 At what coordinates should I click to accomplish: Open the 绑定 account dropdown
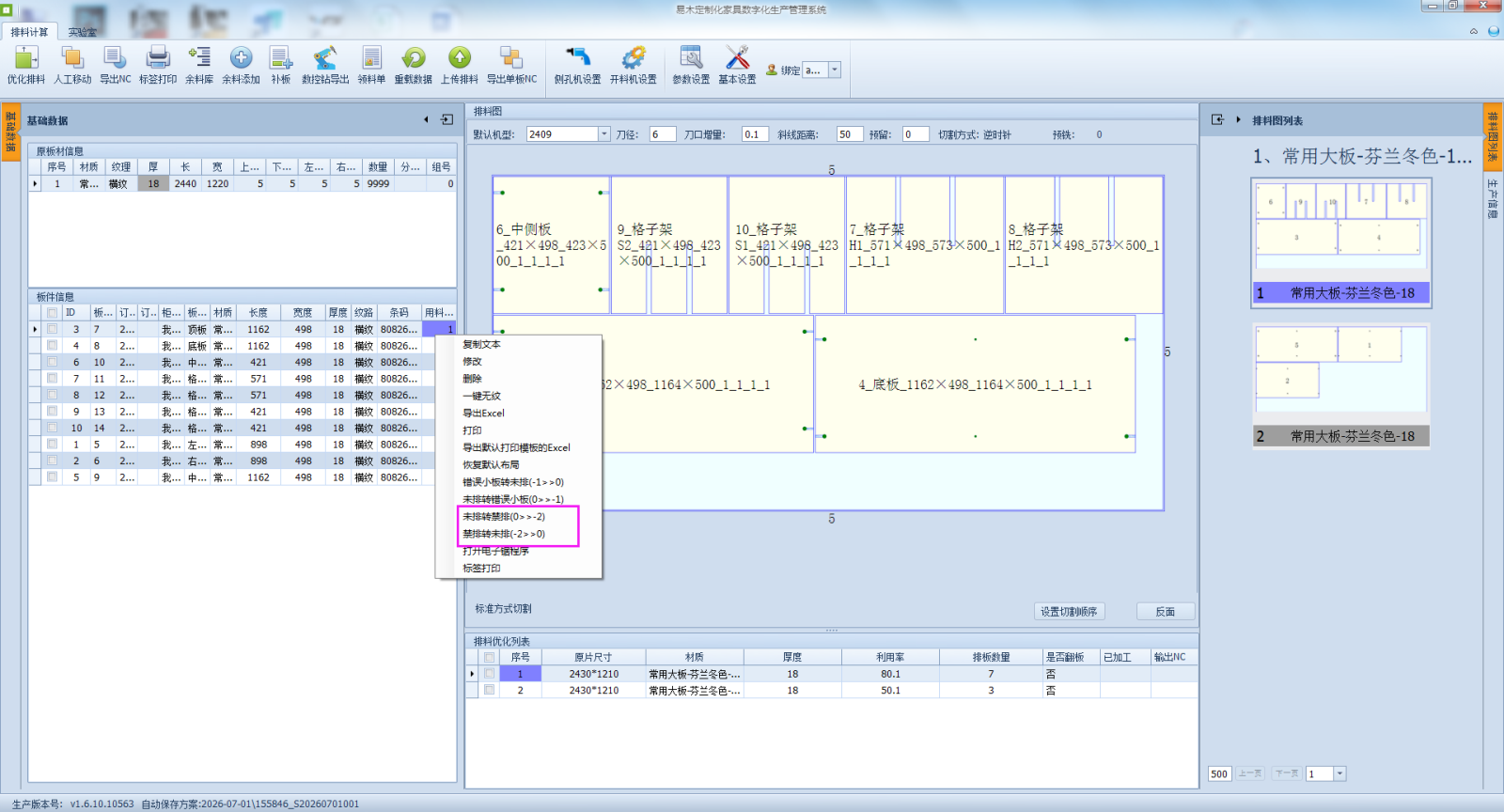tap(834, 70)
